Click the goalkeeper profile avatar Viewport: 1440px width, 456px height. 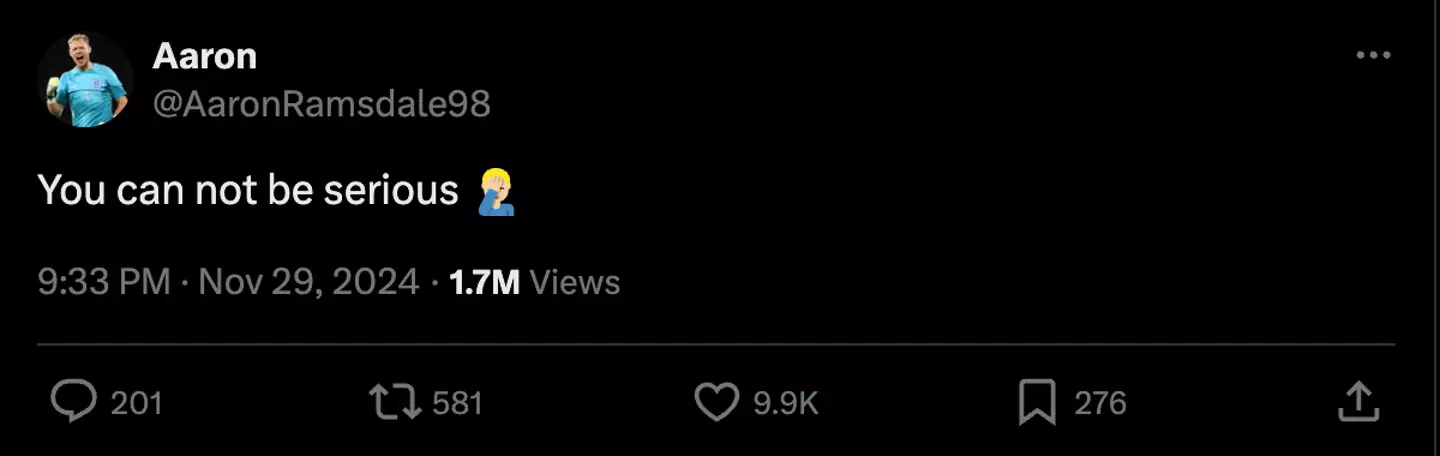coord(86,80)
